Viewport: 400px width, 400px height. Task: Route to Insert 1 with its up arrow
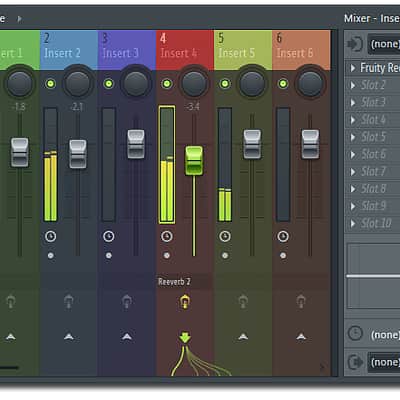pos(11,337)
